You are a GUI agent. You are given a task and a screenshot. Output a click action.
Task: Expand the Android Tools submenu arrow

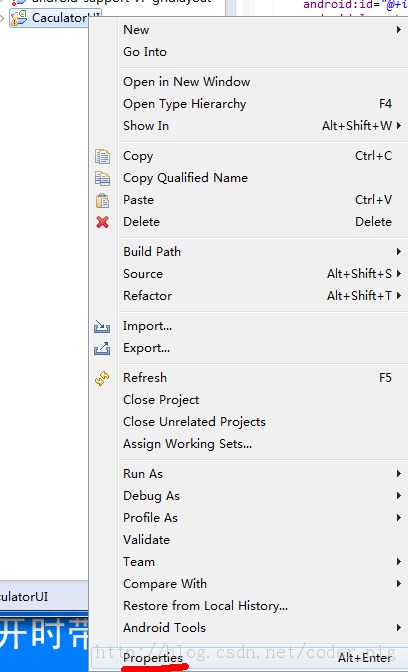[x=399, y=628]
